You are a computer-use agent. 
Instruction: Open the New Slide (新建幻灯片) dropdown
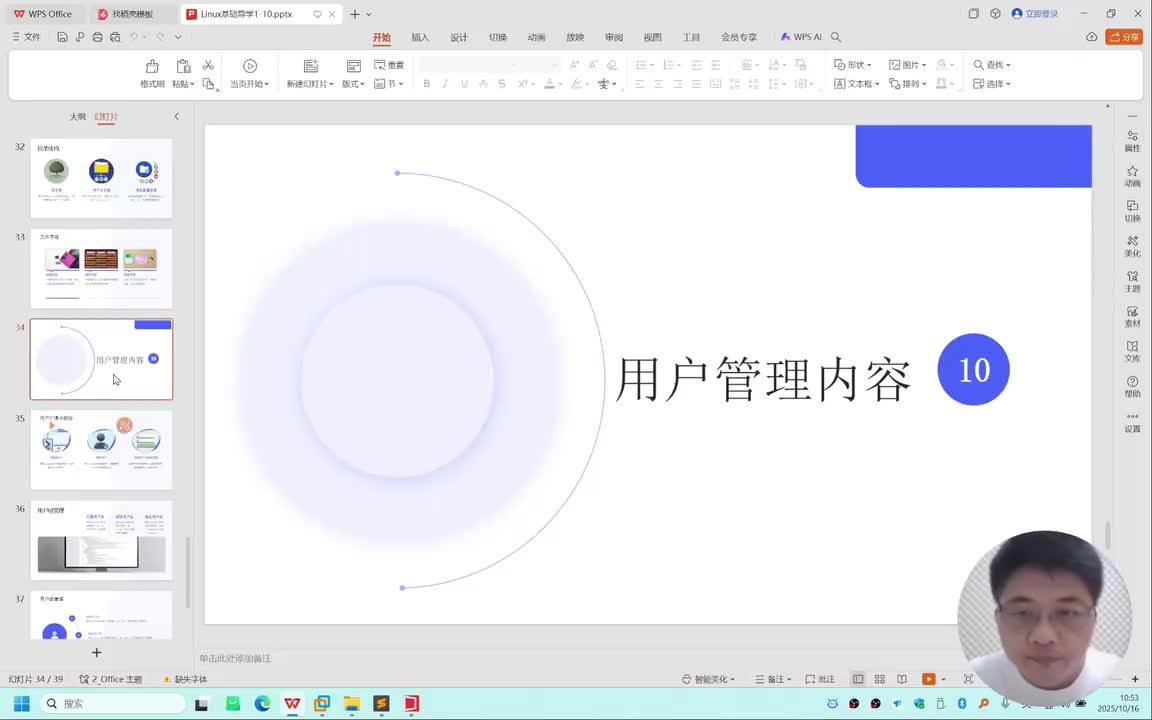click(x=310, y=84)
